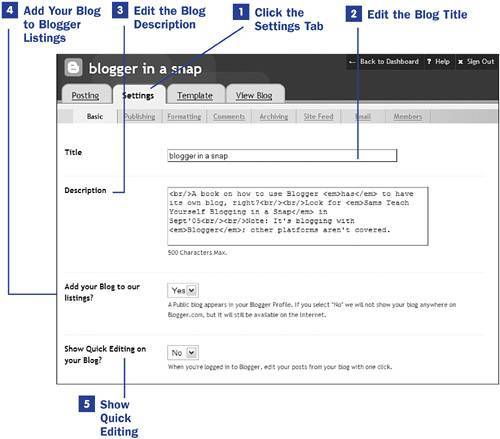
Task: Go to Formatting settings
Action: click(184, 116)
